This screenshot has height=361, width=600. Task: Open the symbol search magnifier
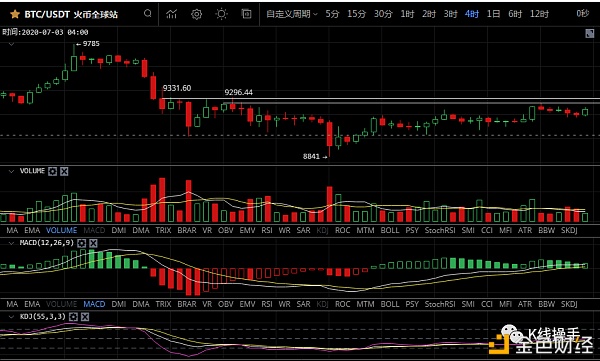pyautogui.click(x=148, y=14)
